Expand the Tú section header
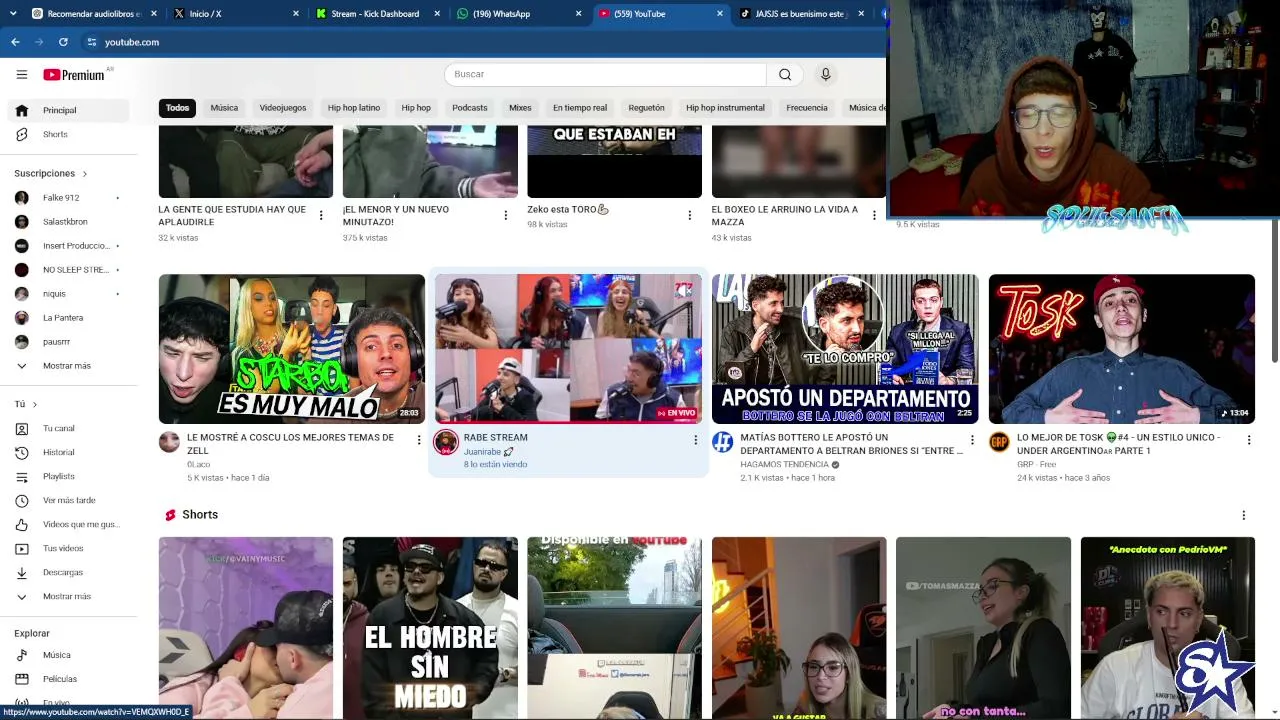The height and width of the screenshot is (720, 1280). point(26,404)
